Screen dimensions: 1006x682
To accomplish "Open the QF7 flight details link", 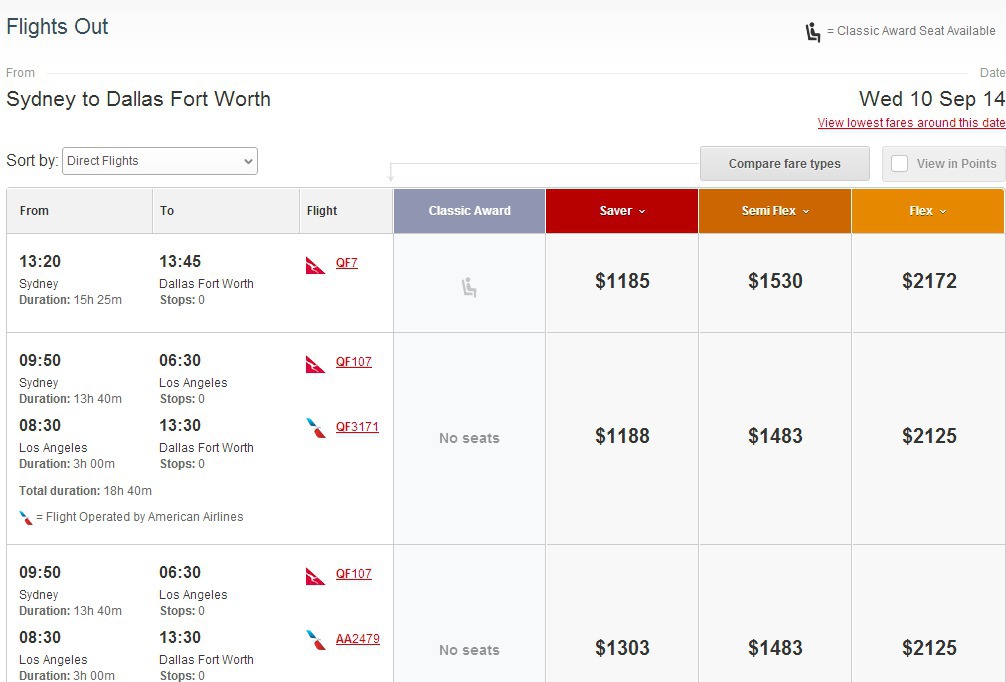I will (347, 264).
